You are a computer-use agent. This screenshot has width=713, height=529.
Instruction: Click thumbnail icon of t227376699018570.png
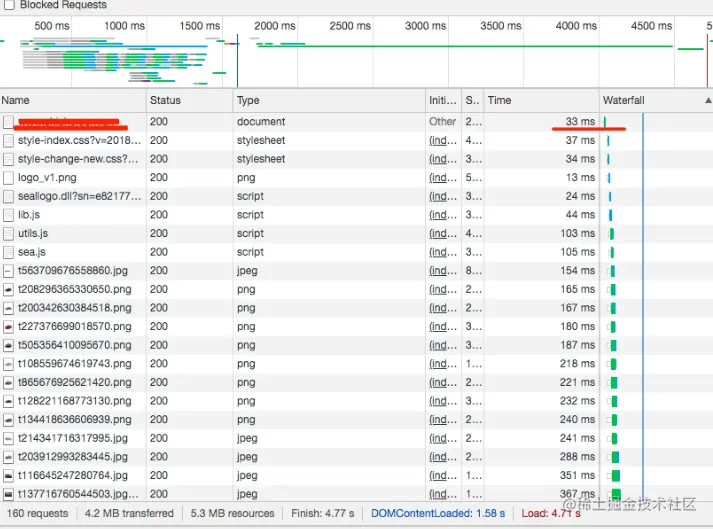pyautogui.click(x=8, y=327)
